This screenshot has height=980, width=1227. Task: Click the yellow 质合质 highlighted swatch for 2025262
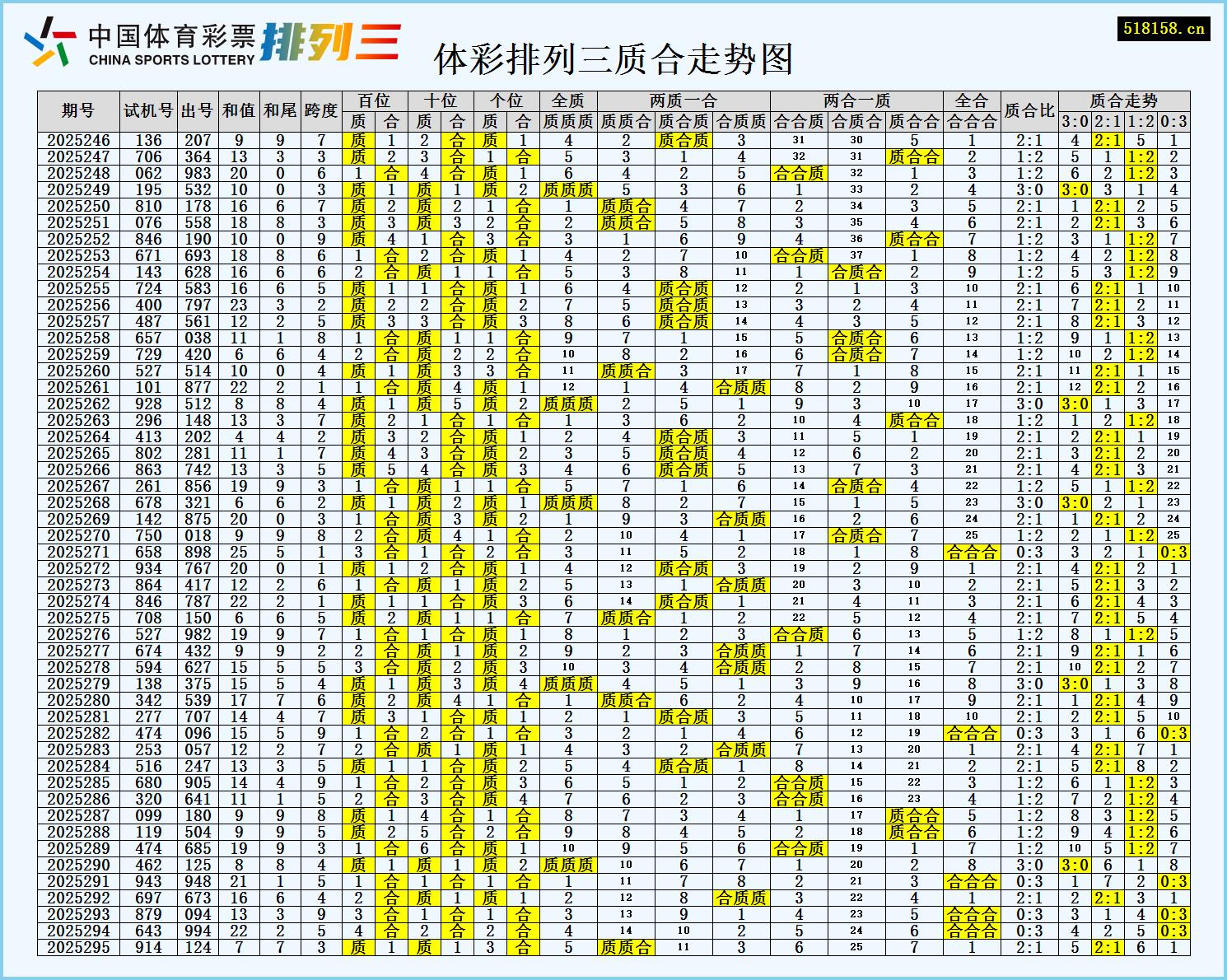570,404
